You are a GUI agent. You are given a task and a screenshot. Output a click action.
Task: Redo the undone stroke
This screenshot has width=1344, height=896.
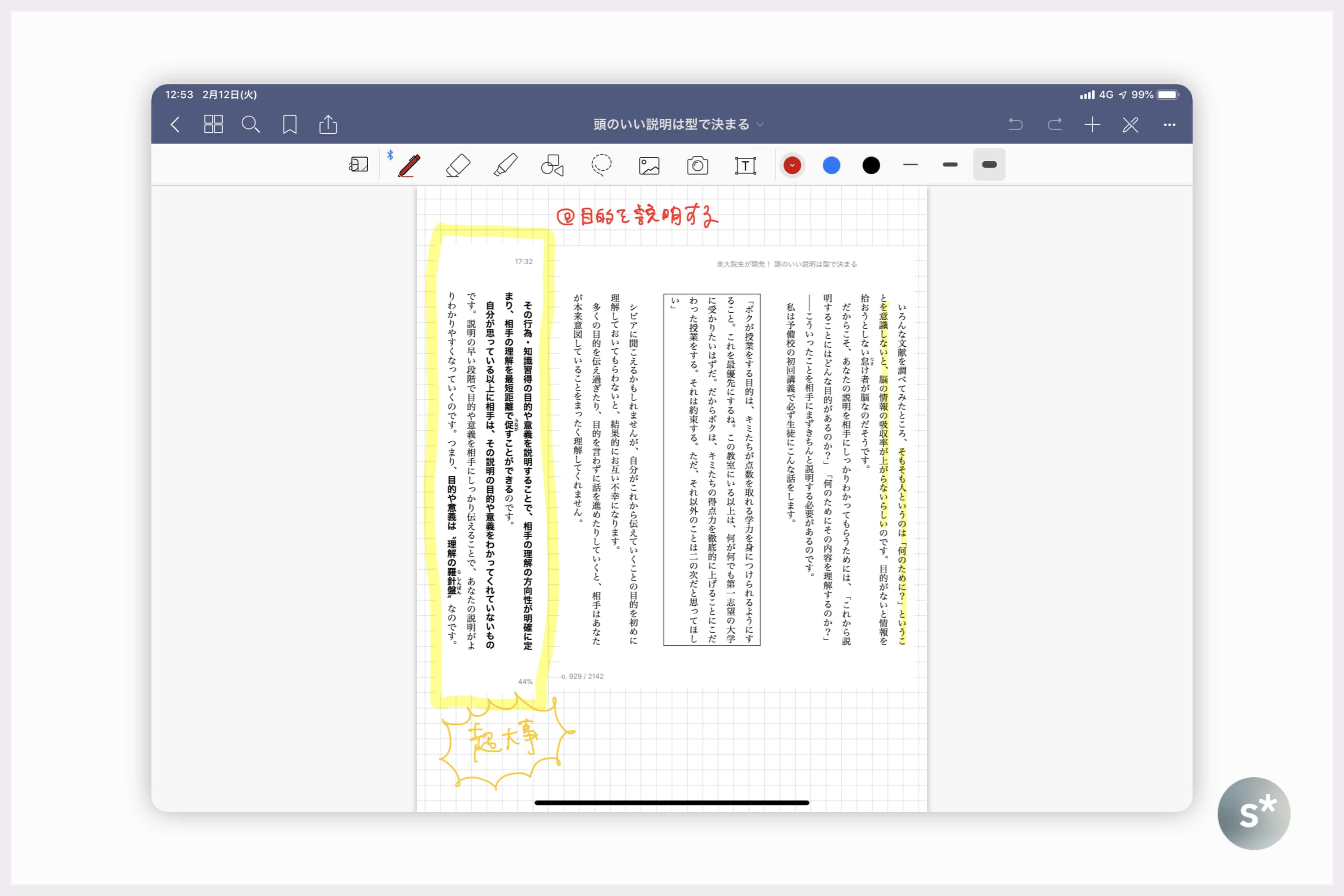(x=1054, y=124)
